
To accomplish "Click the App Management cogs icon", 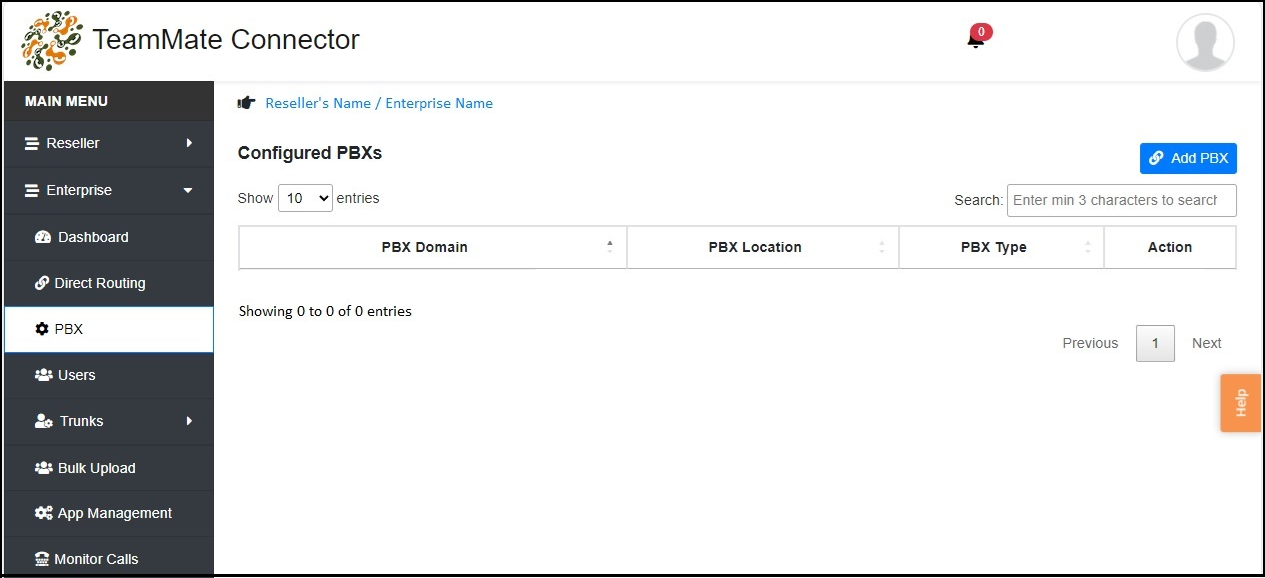I will point(43,513).
